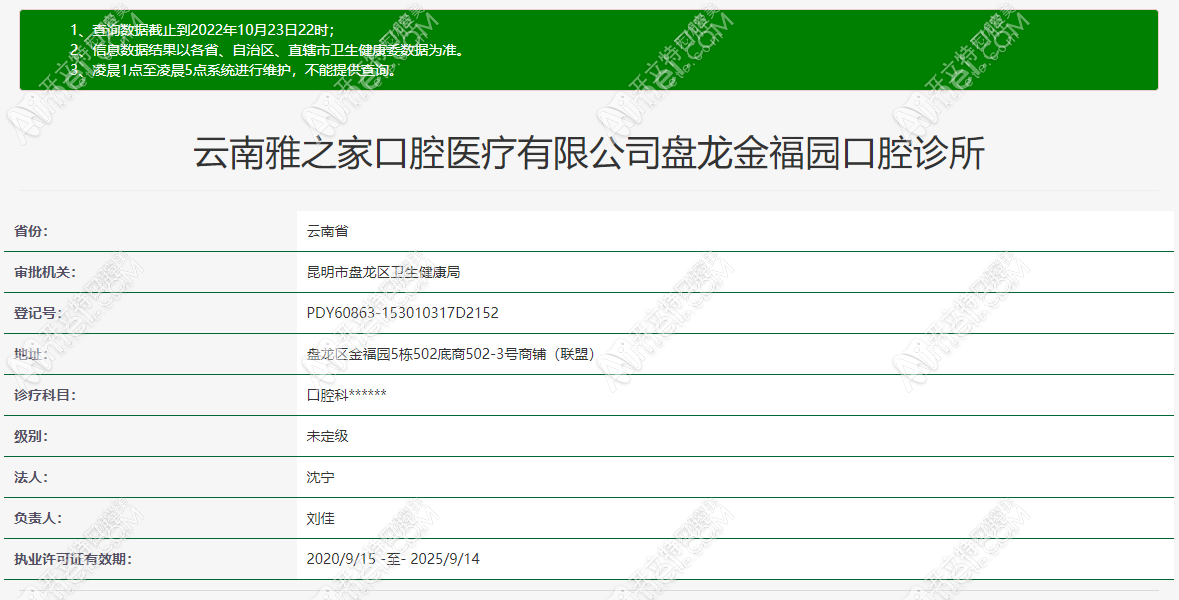The image size is (1179, 600).
Task: Click the 法人 row label
Action: click(31, 477)
